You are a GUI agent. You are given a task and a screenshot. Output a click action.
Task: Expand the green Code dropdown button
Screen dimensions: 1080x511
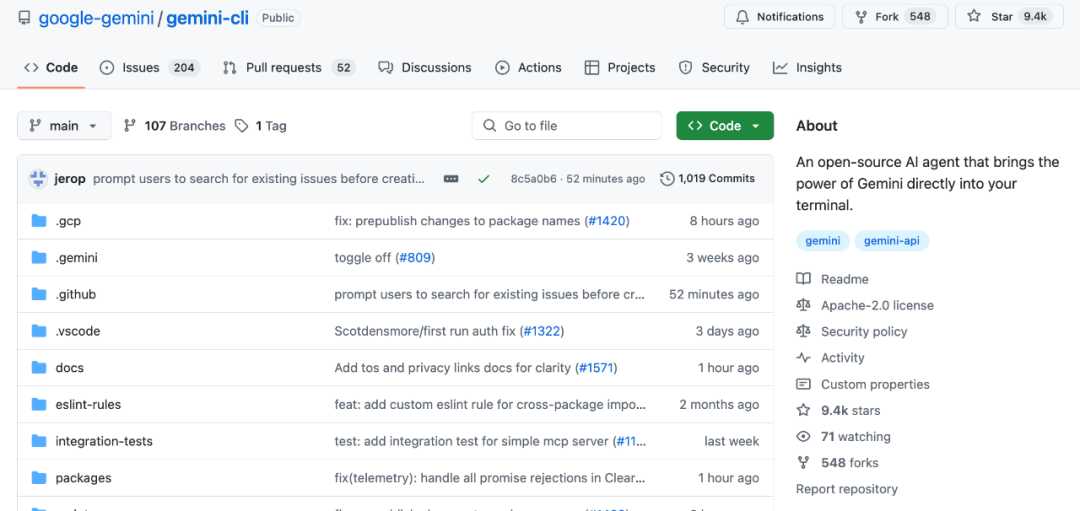pyautogui.click(x=725, y=126)
